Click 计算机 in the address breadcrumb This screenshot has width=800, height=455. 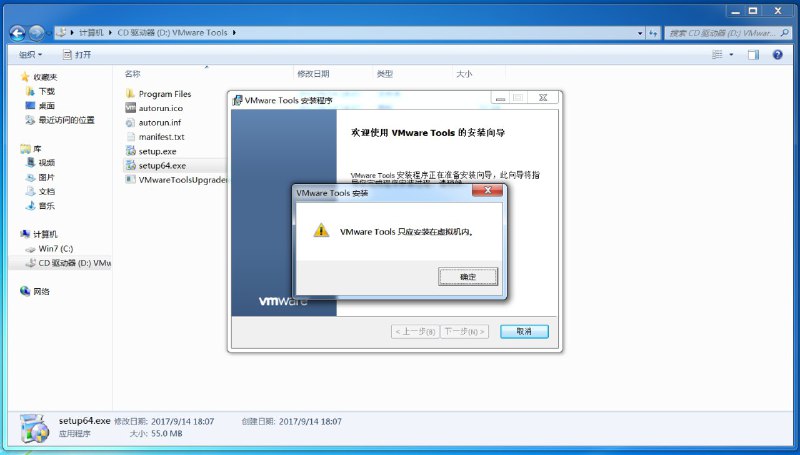pos(91,33)
